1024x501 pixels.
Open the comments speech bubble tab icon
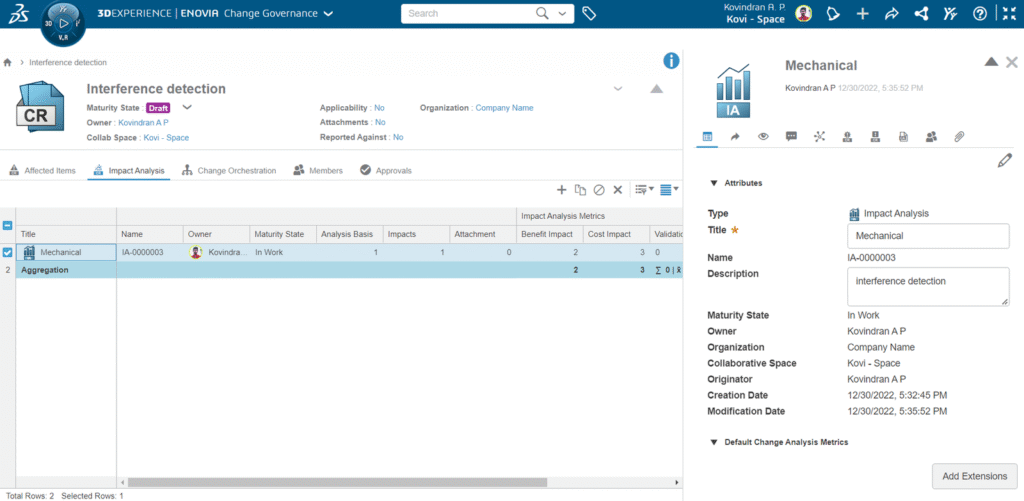tap(791, 136)
